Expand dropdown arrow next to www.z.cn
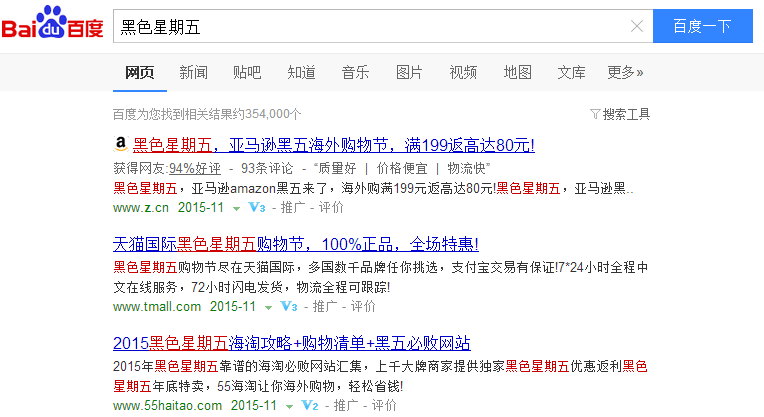 (236, 208)
